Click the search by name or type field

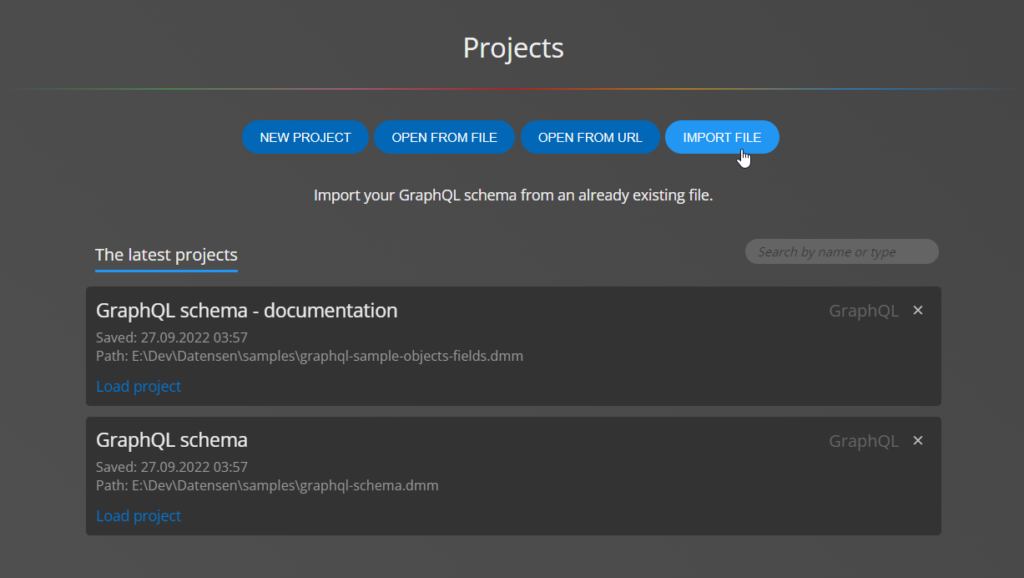(x=841, y=251)
